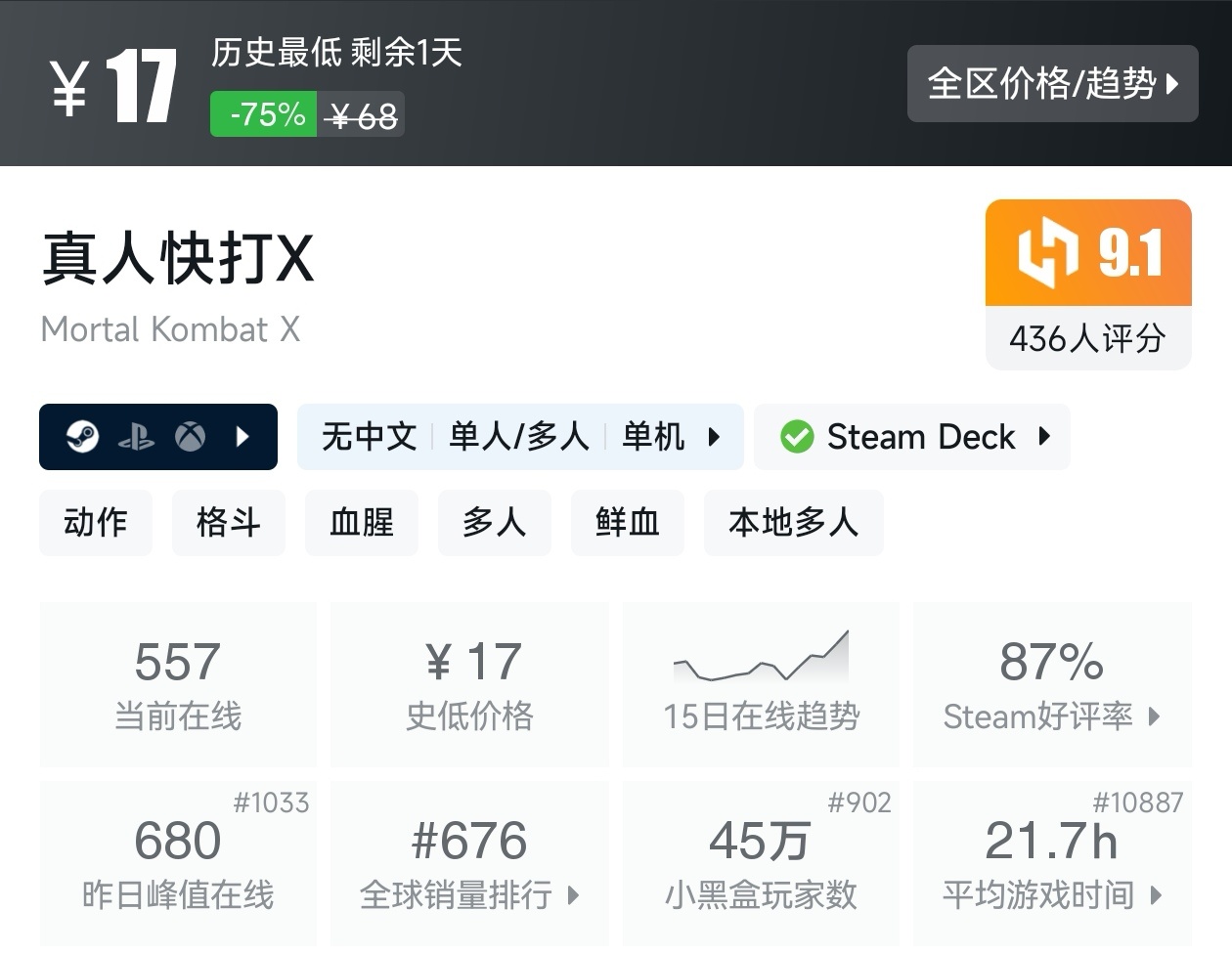Viewport: 1232px width, 954px height.
Task: Open the ¥17 史低价格 stat card
Action: point(469,684)
